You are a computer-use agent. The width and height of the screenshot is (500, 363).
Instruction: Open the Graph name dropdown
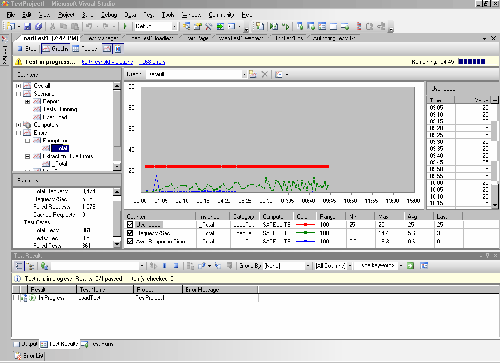[x=244, y=74]
